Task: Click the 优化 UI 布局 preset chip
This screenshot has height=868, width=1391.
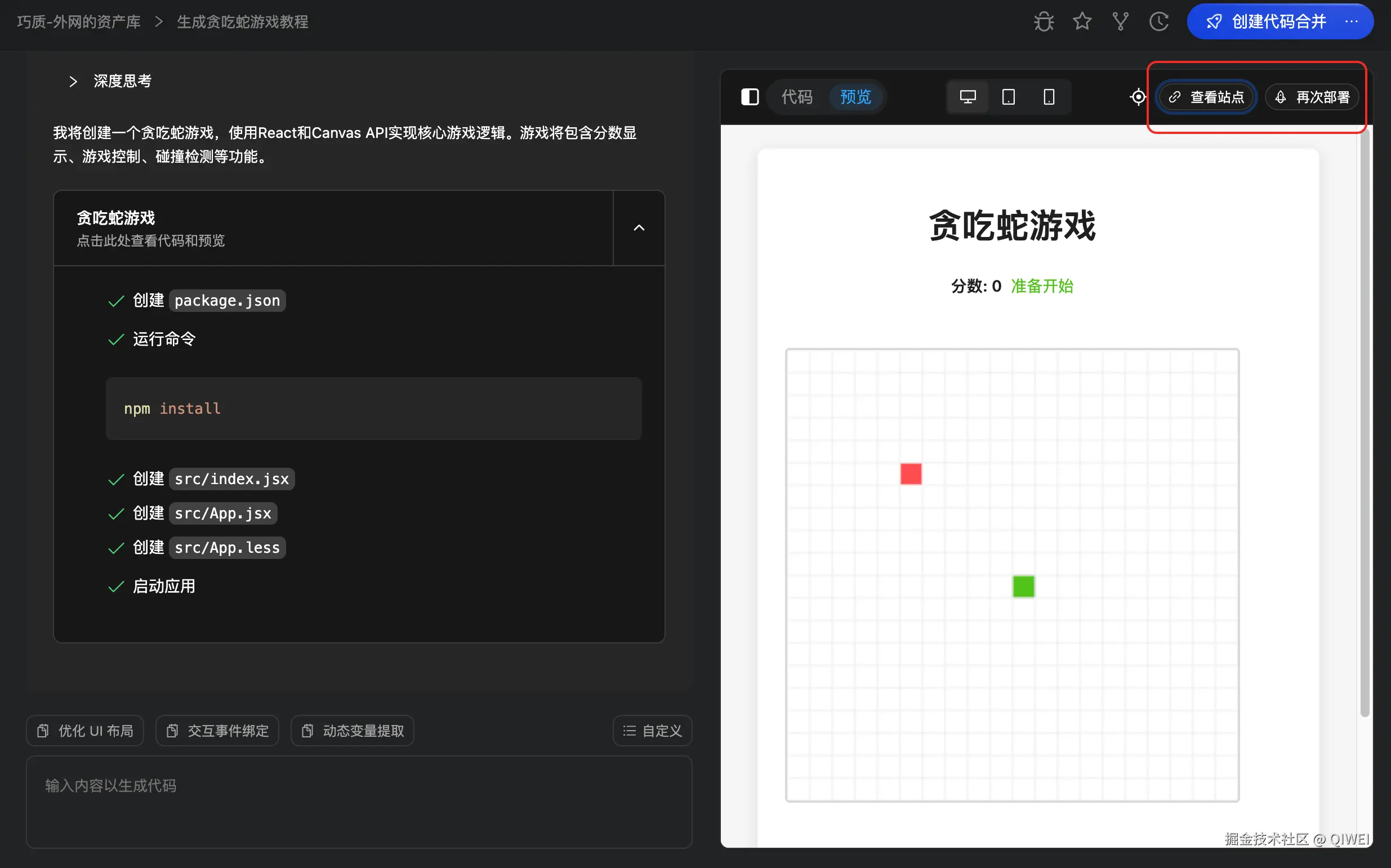Action: (x=85, y=731)
